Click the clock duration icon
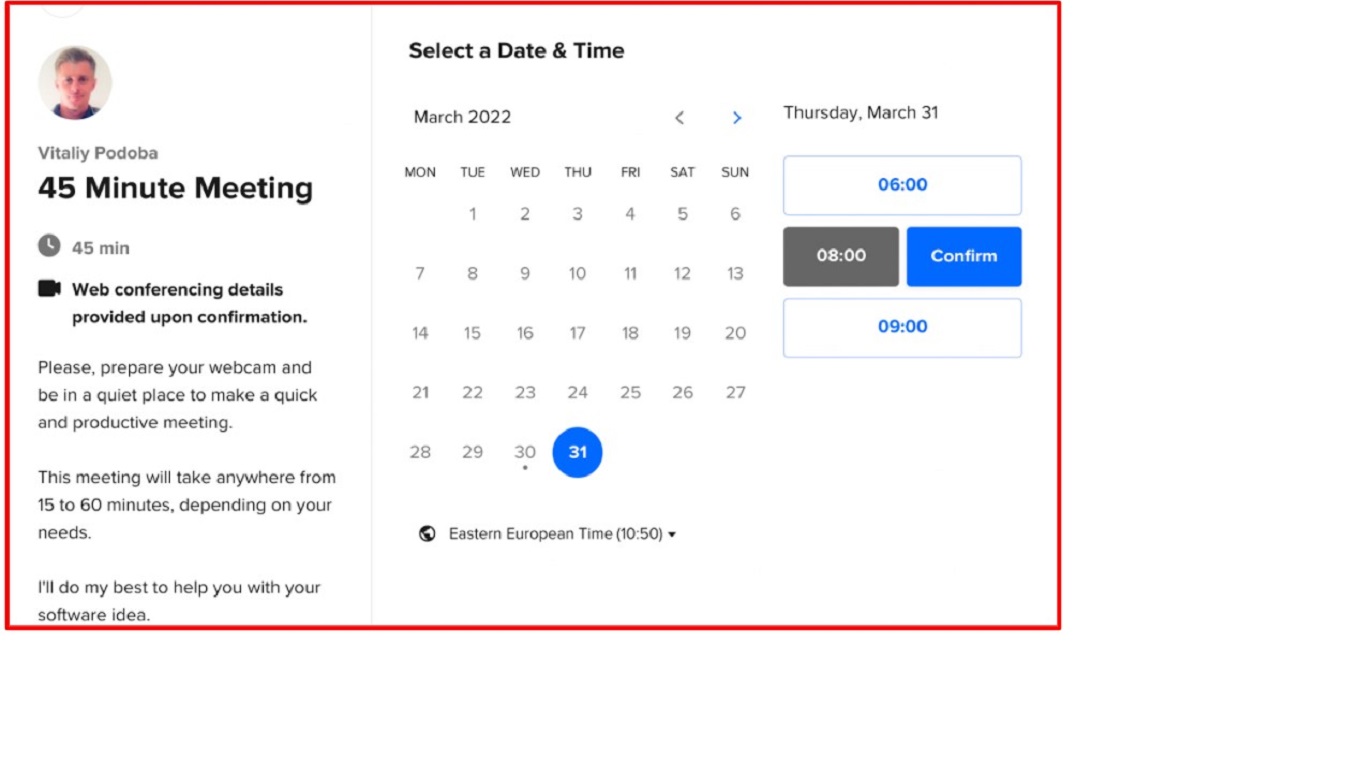Viewport: 1360px width, 769px height. 49,246
